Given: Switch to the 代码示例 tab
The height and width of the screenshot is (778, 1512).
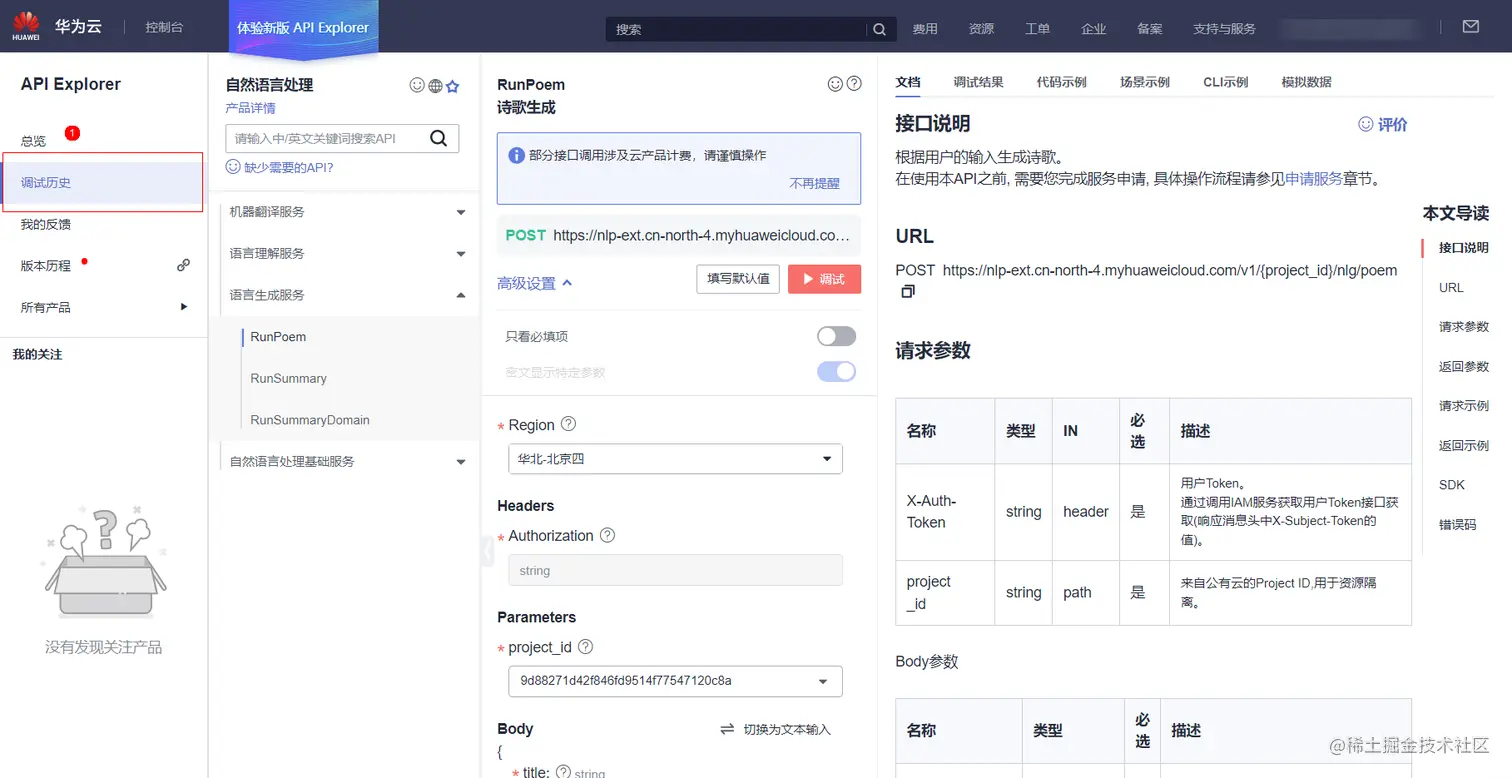Looking at the screenshot, I should pyautogui.click(x=1061, y=82).
